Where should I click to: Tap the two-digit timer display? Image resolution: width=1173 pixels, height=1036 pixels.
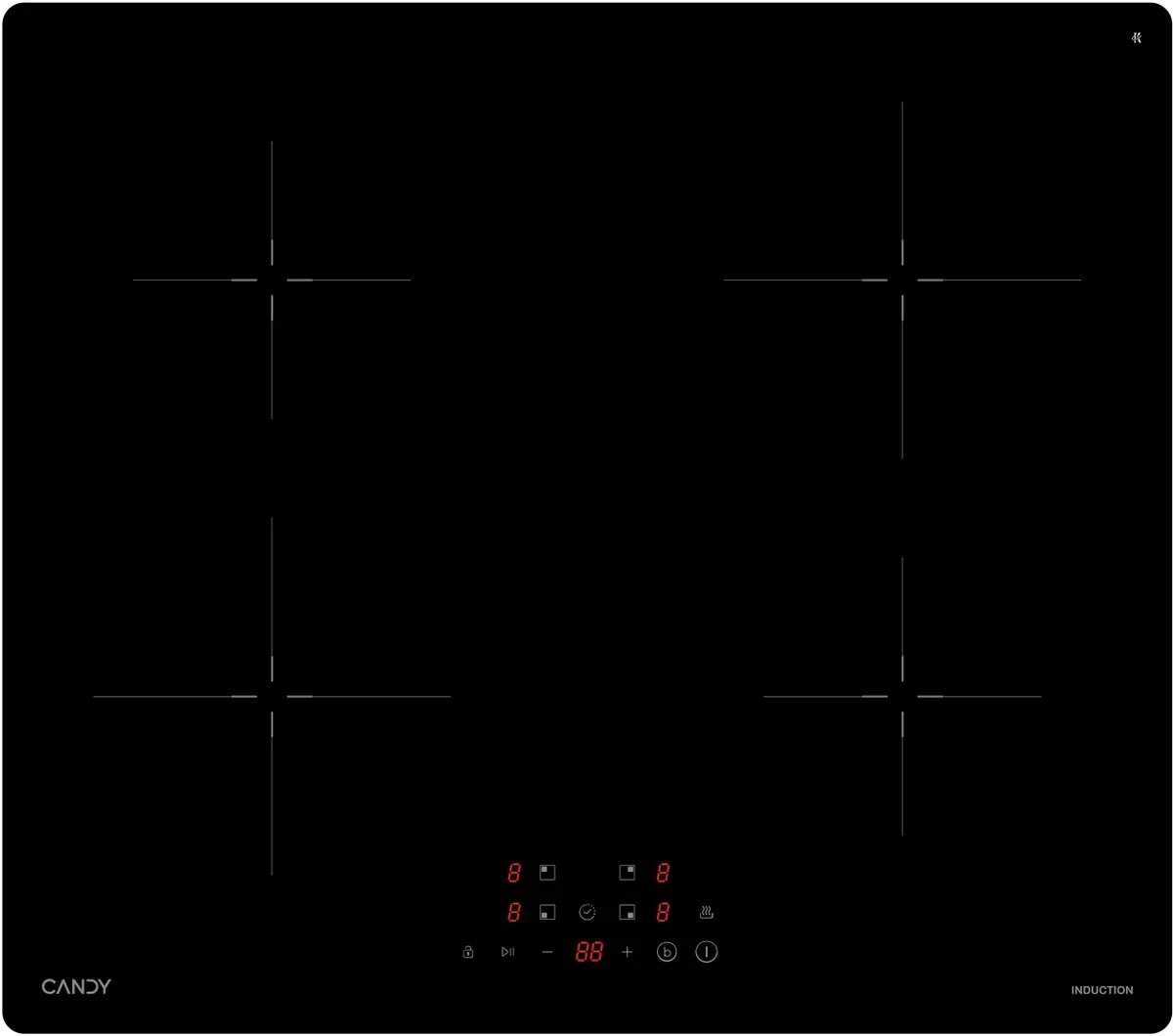588,952
